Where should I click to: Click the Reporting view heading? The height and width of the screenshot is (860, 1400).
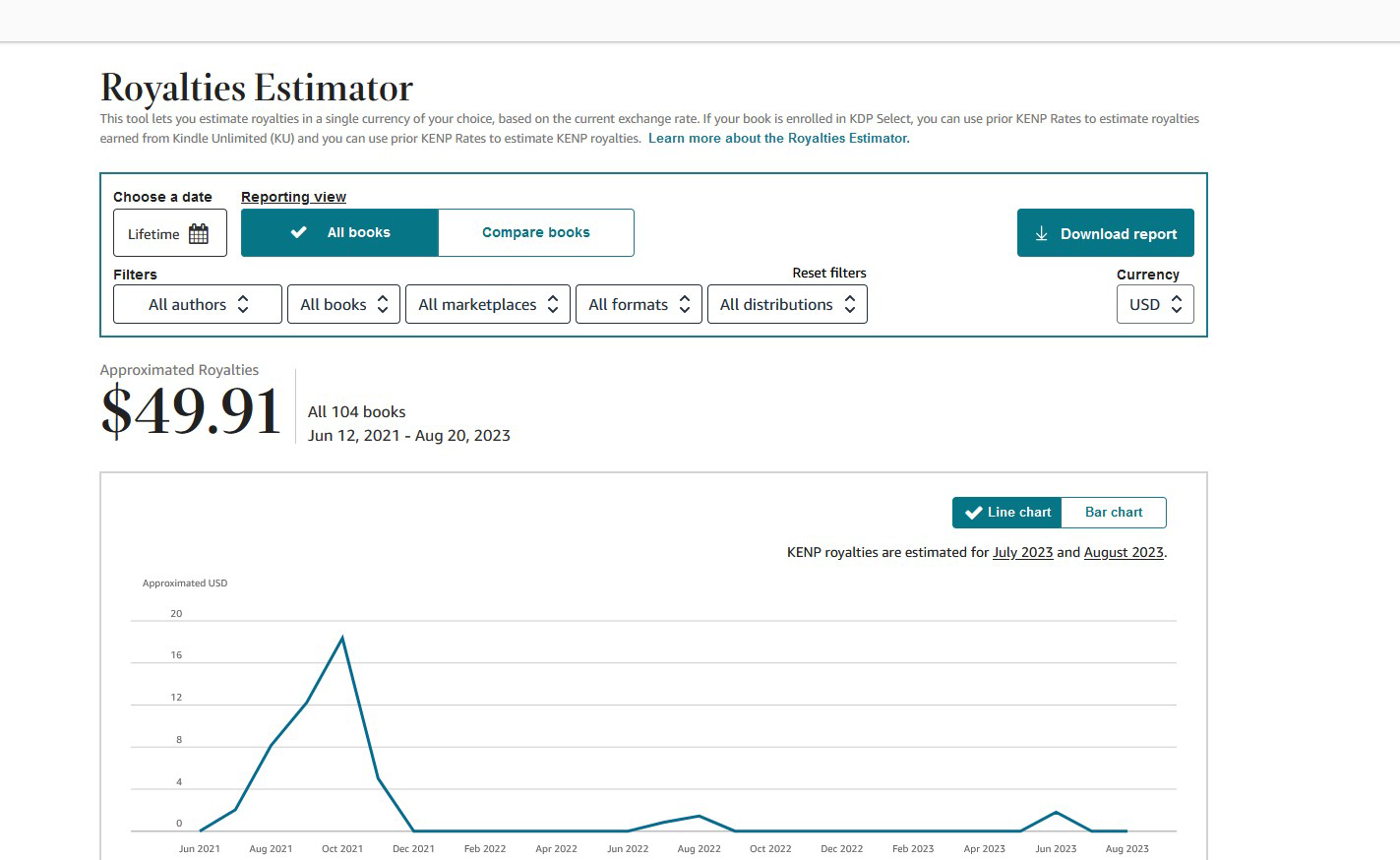293,197
